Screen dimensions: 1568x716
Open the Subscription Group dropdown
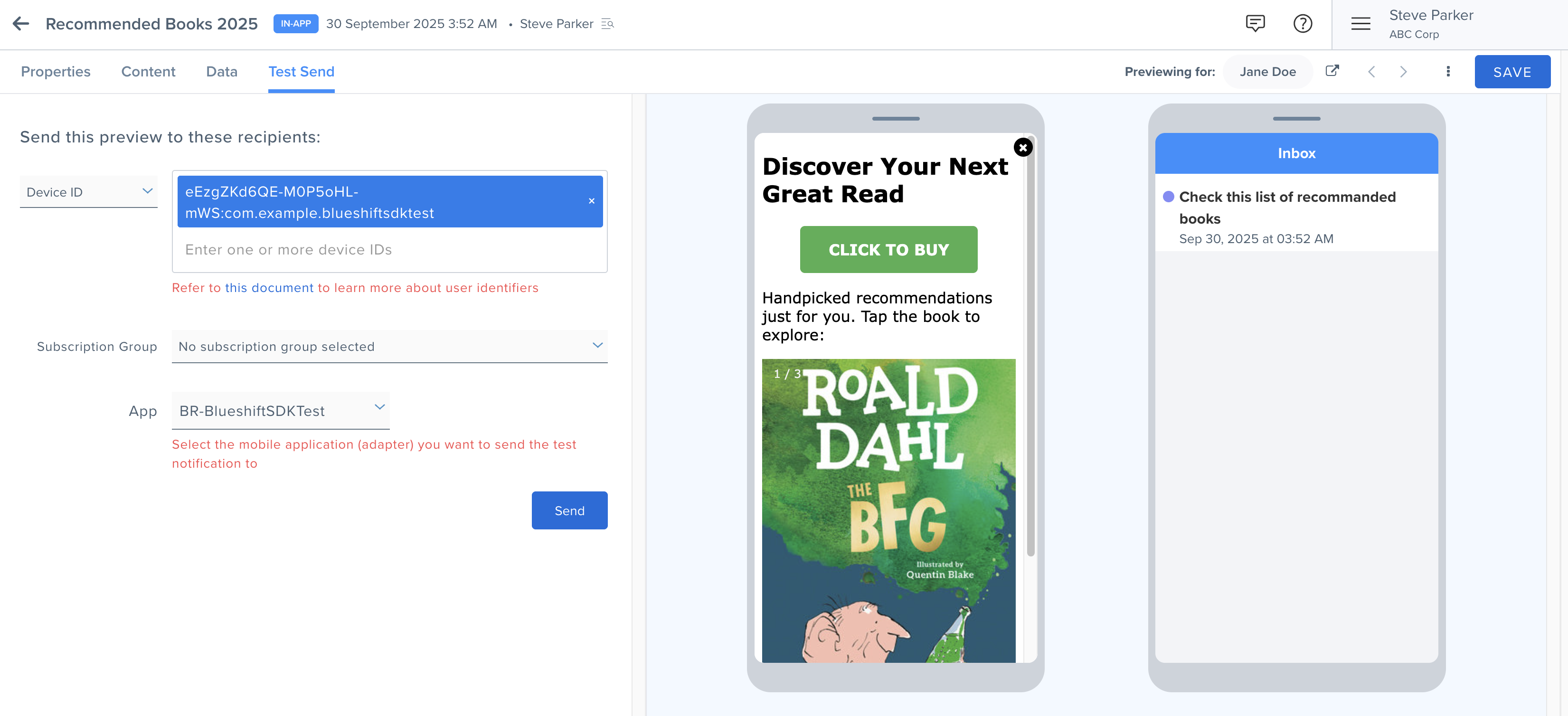click(x=389, y=347)
